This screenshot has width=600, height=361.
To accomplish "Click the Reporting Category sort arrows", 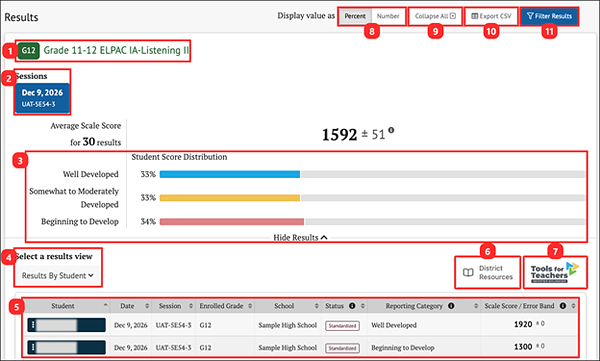I will (476, 306).
